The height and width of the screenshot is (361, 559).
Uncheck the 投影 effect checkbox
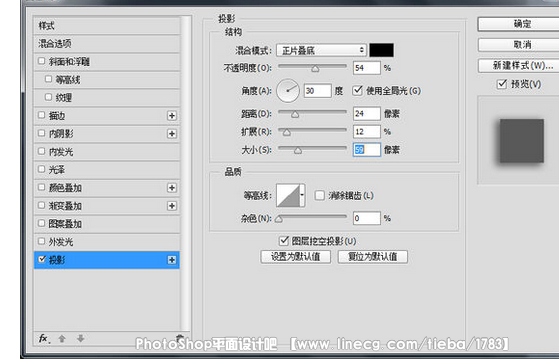[42, 259]
